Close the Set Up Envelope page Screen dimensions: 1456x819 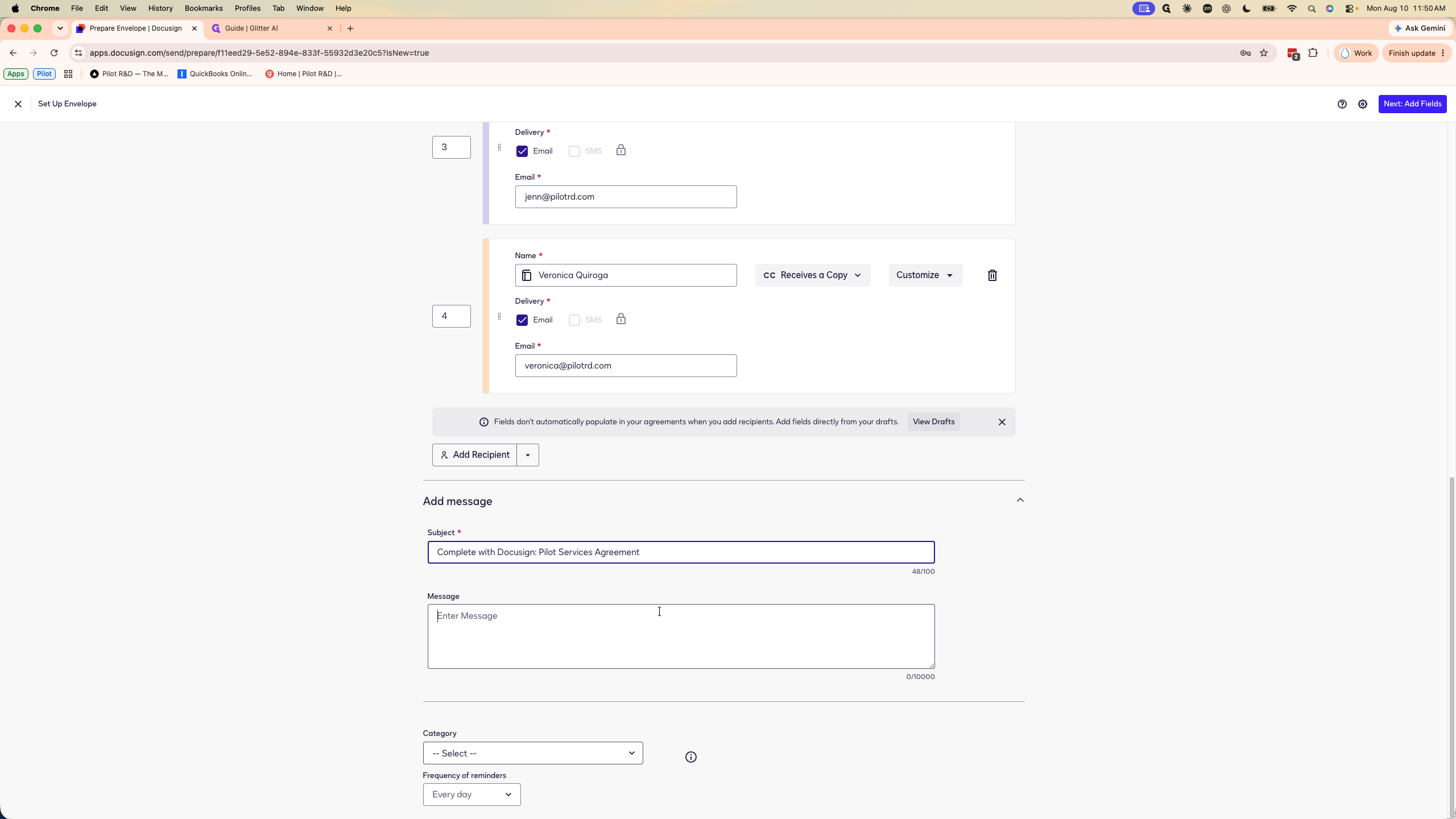18,104
